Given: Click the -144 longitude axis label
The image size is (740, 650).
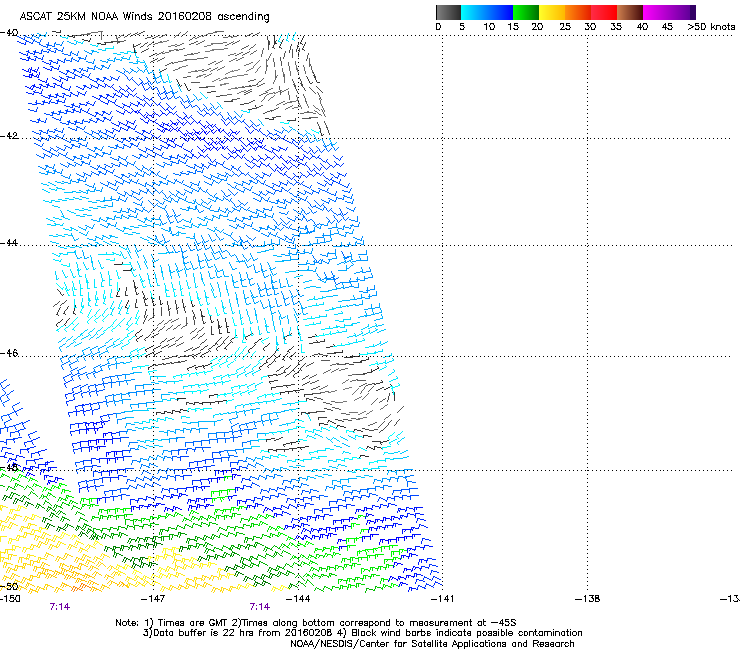Looking at the screenshot, I should pyautogui.click(x=298, y=599).
